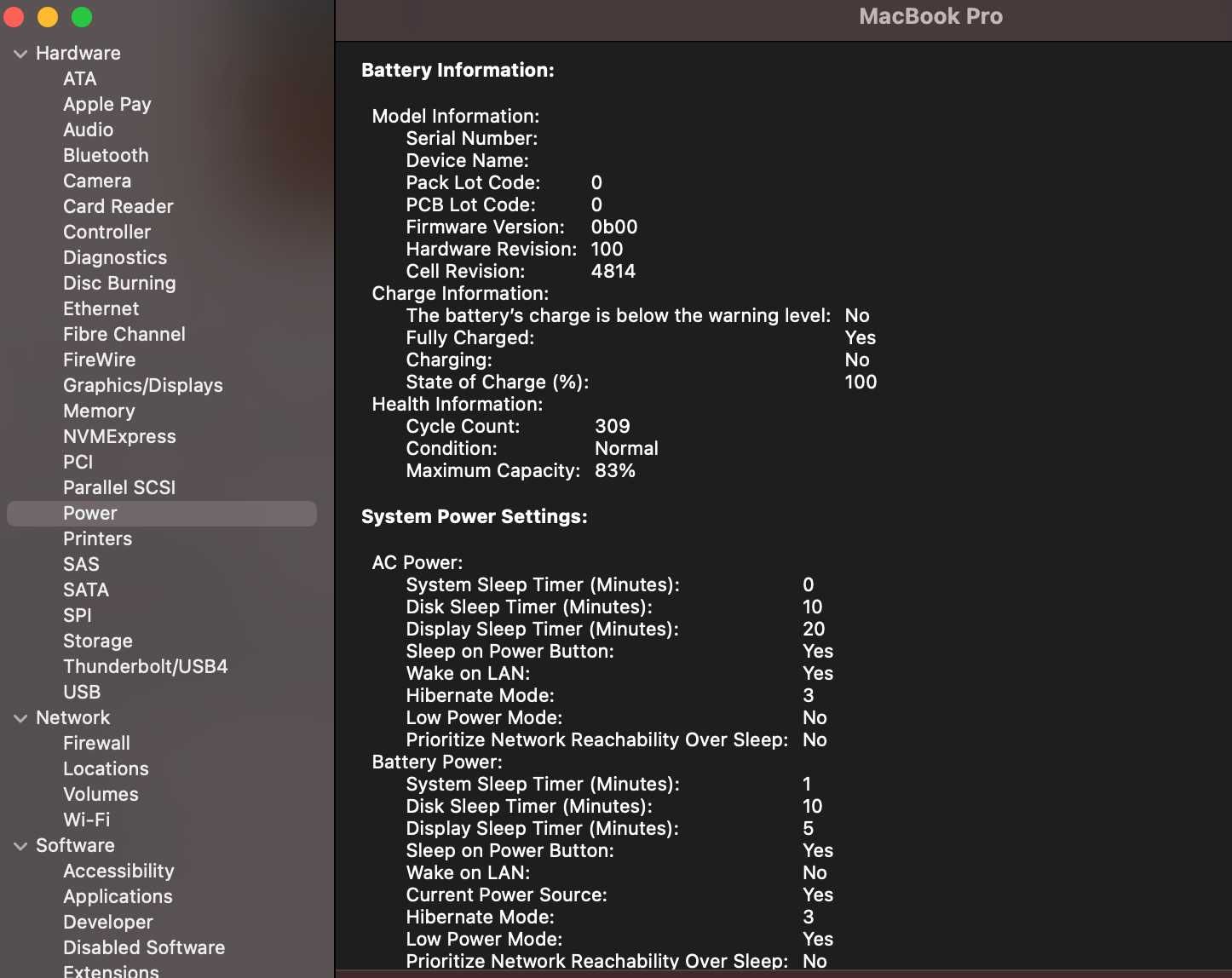Click the State of Charge value 100
This screenshot has width=1232, height=978.
click(x=861, y=382)
